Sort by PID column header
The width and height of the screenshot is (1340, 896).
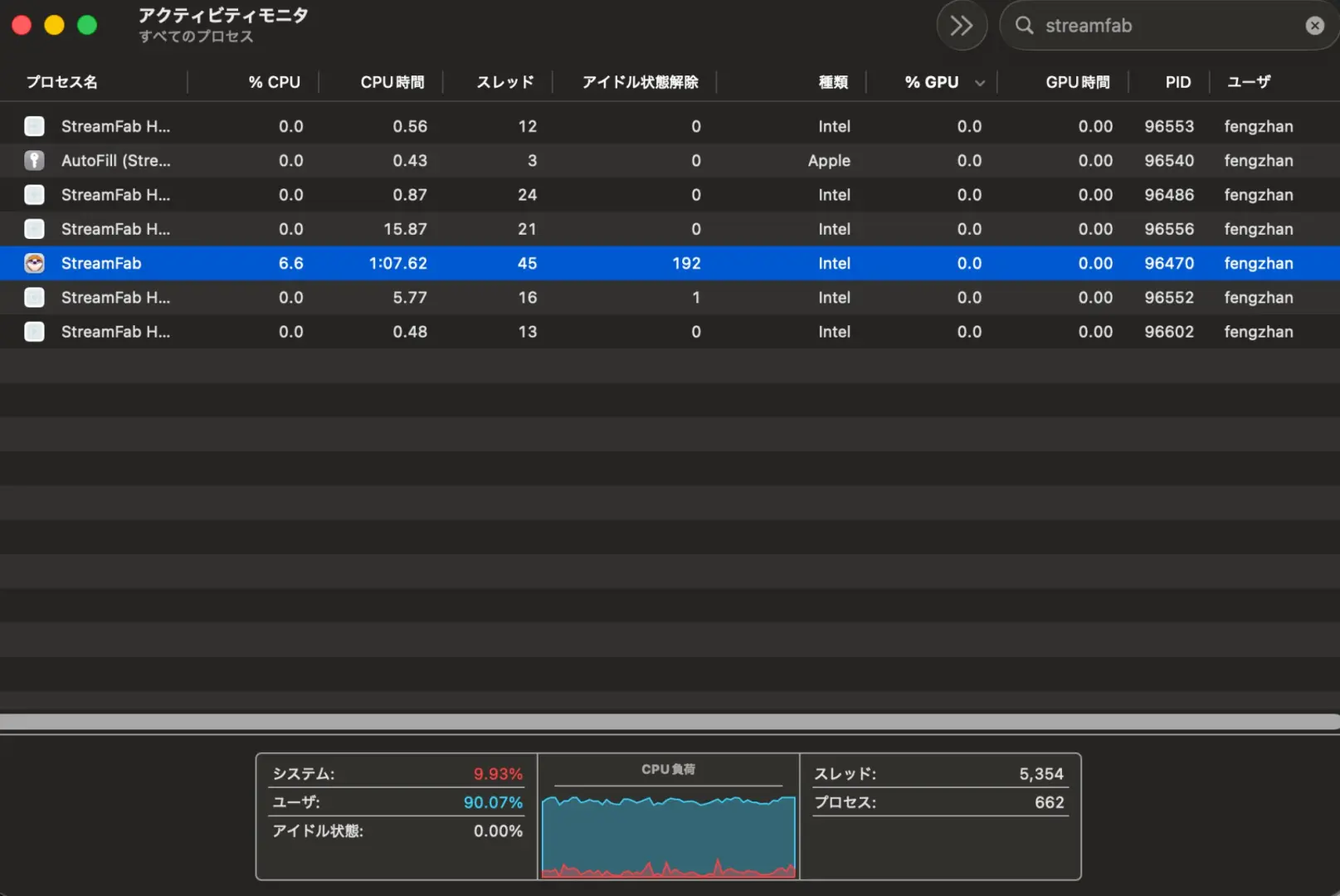pos(1177,82)
